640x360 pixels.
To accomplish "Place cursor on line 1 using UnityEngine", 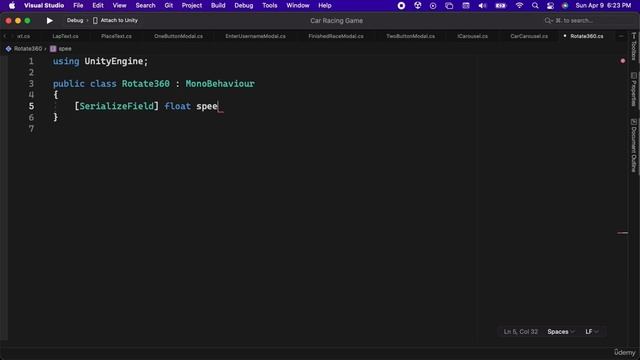I will coord(100,61).
